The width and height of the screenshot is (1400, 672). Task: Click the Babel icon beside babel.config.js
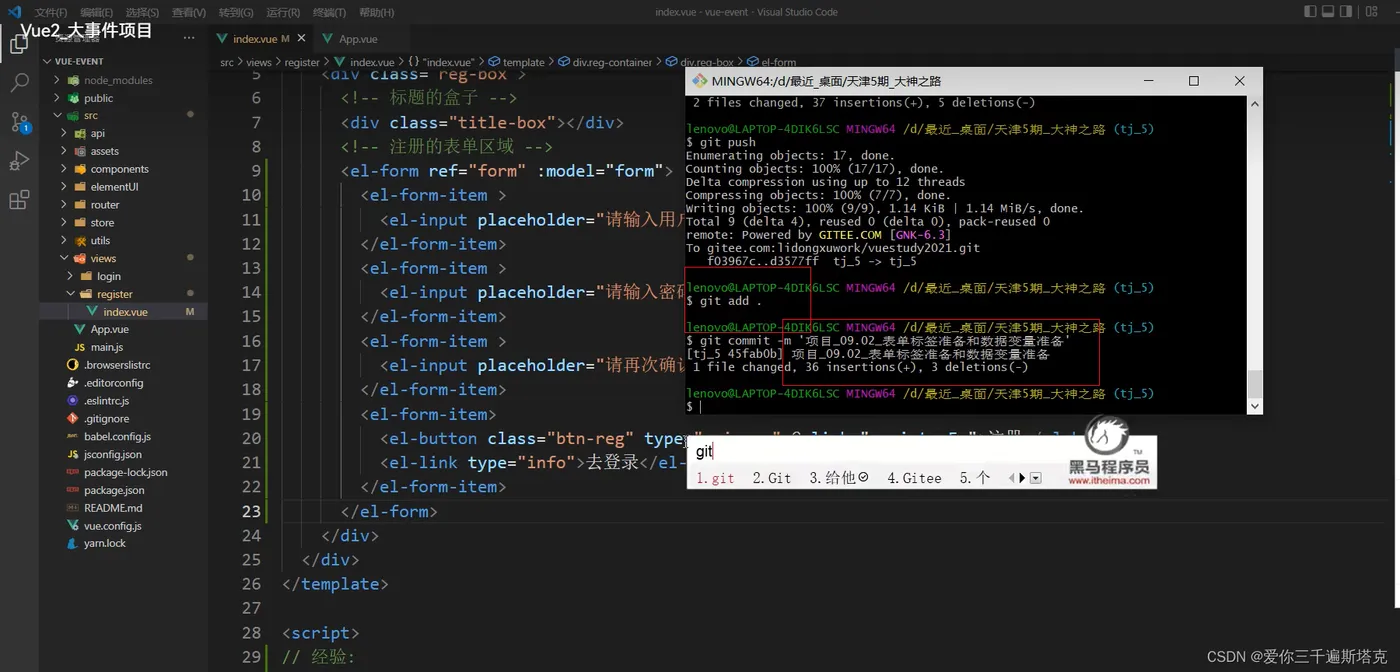pyautogui.click(x=72, y=436)
